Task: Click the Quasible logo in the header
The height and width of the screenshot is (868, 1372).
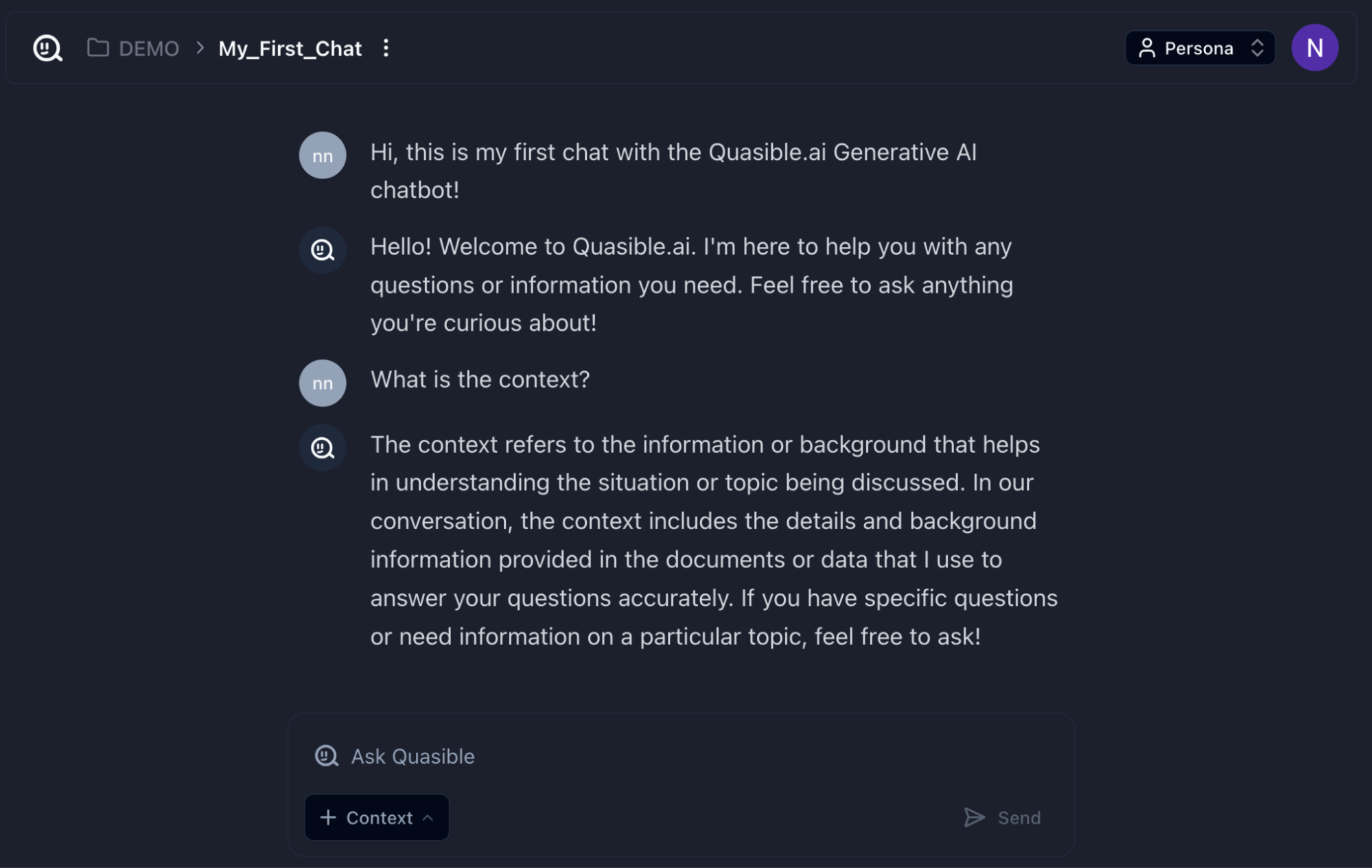Action: coord(47,48)
